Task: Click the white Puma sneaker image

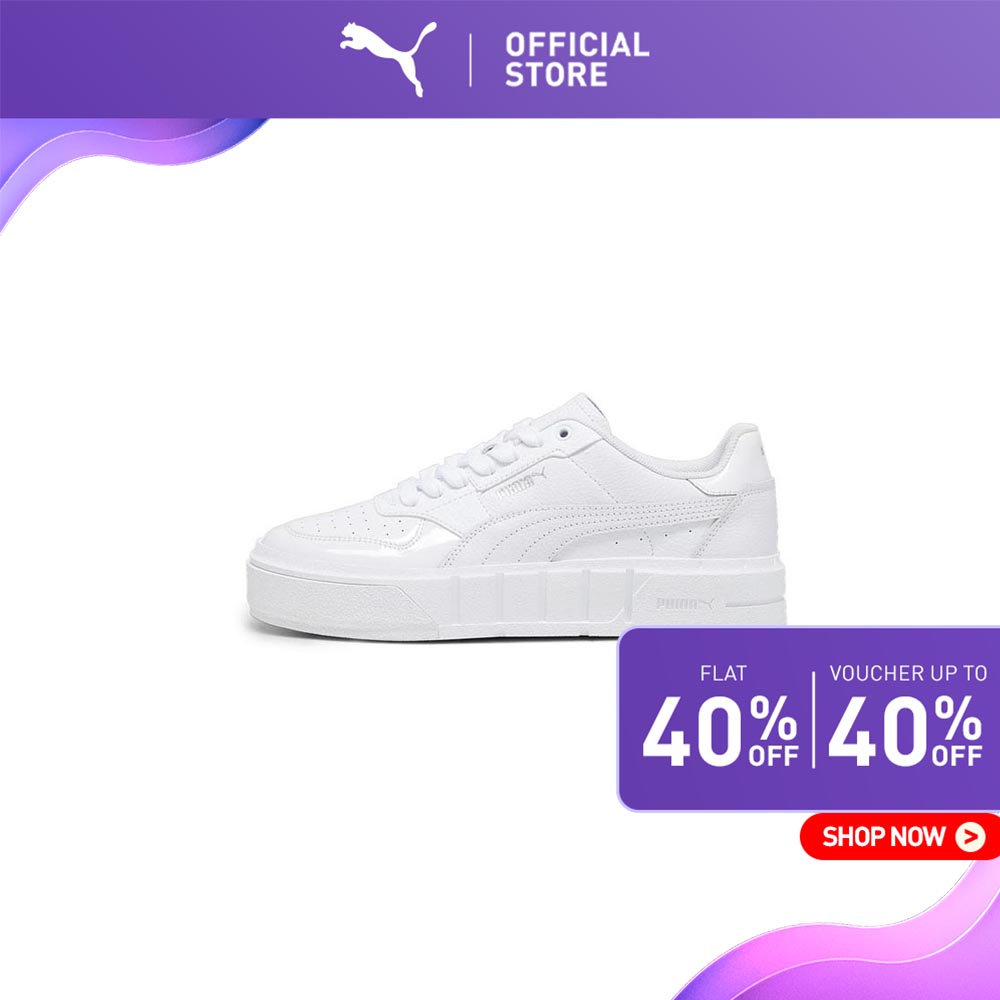Action: click(x=517, y=517)
